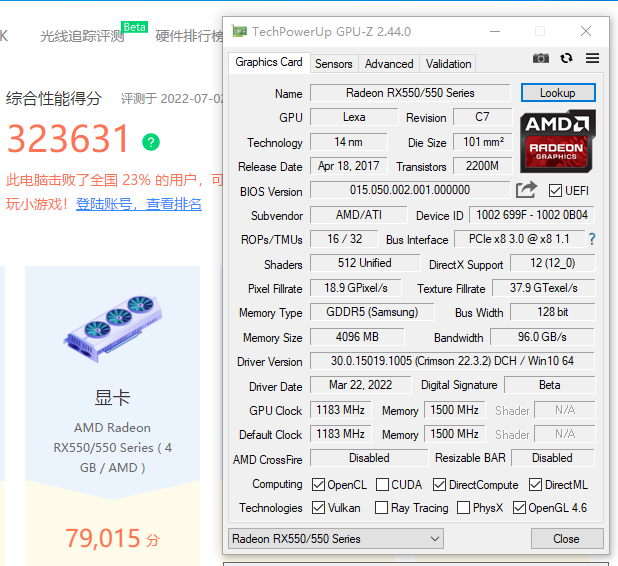Click the AMD Radeon Graphics logo
This screenshot has width=618, height=566.
(557, 141)
